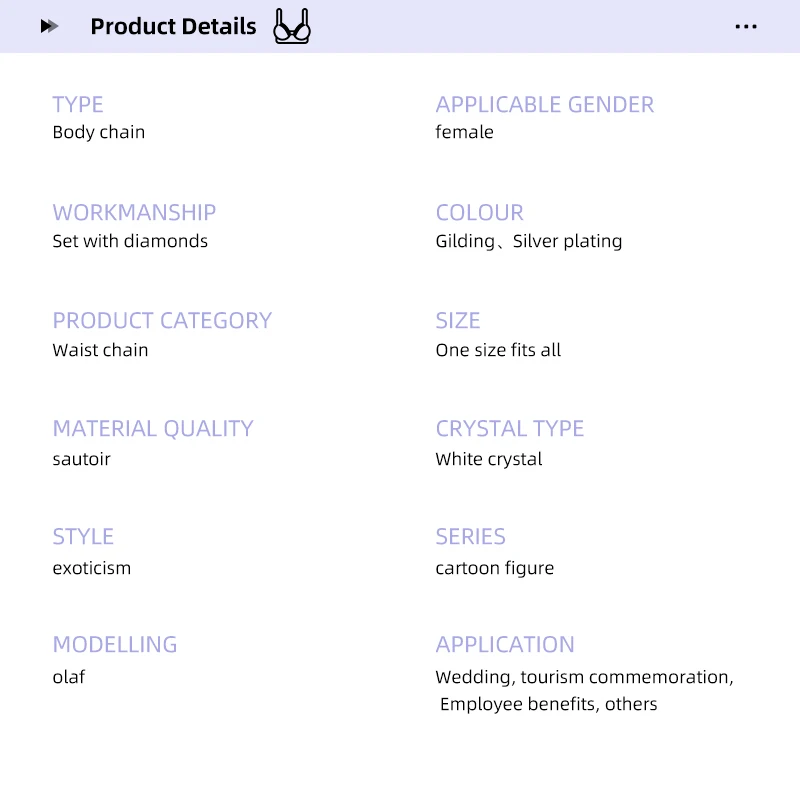Image resolution: width=800 pixels, height=800 pixels.
Task: Click the Product Details heading
Action: click(173, 27)
